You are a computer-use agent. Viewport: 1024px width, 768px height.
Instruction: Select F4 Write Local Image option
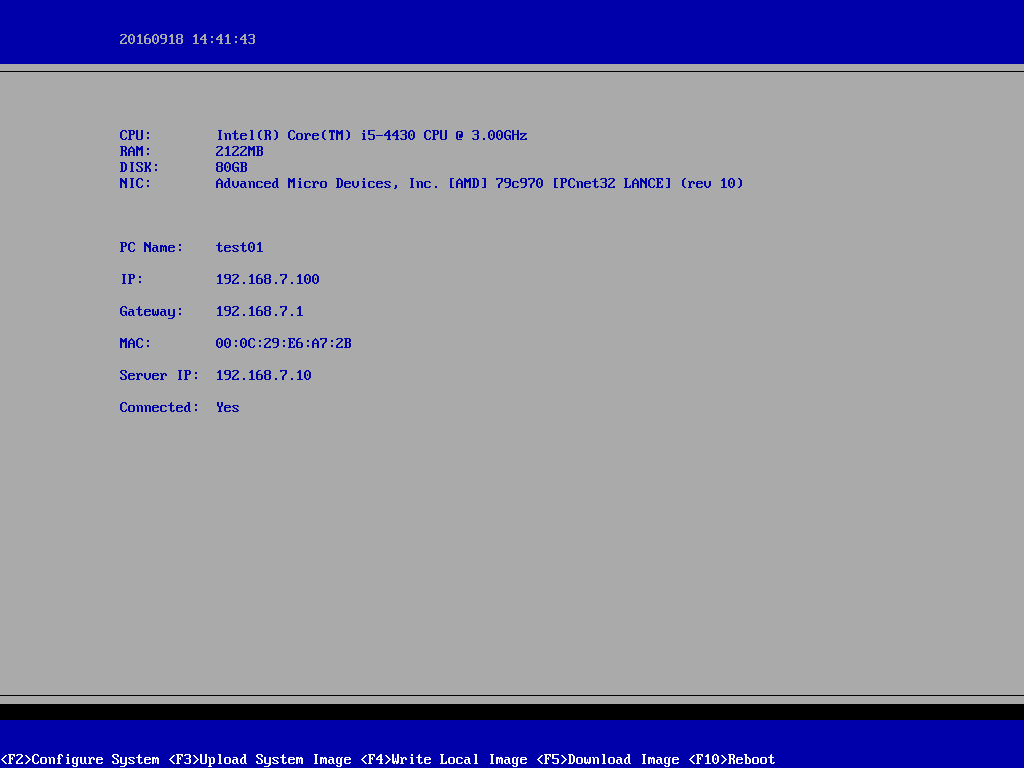pos(444,760)
